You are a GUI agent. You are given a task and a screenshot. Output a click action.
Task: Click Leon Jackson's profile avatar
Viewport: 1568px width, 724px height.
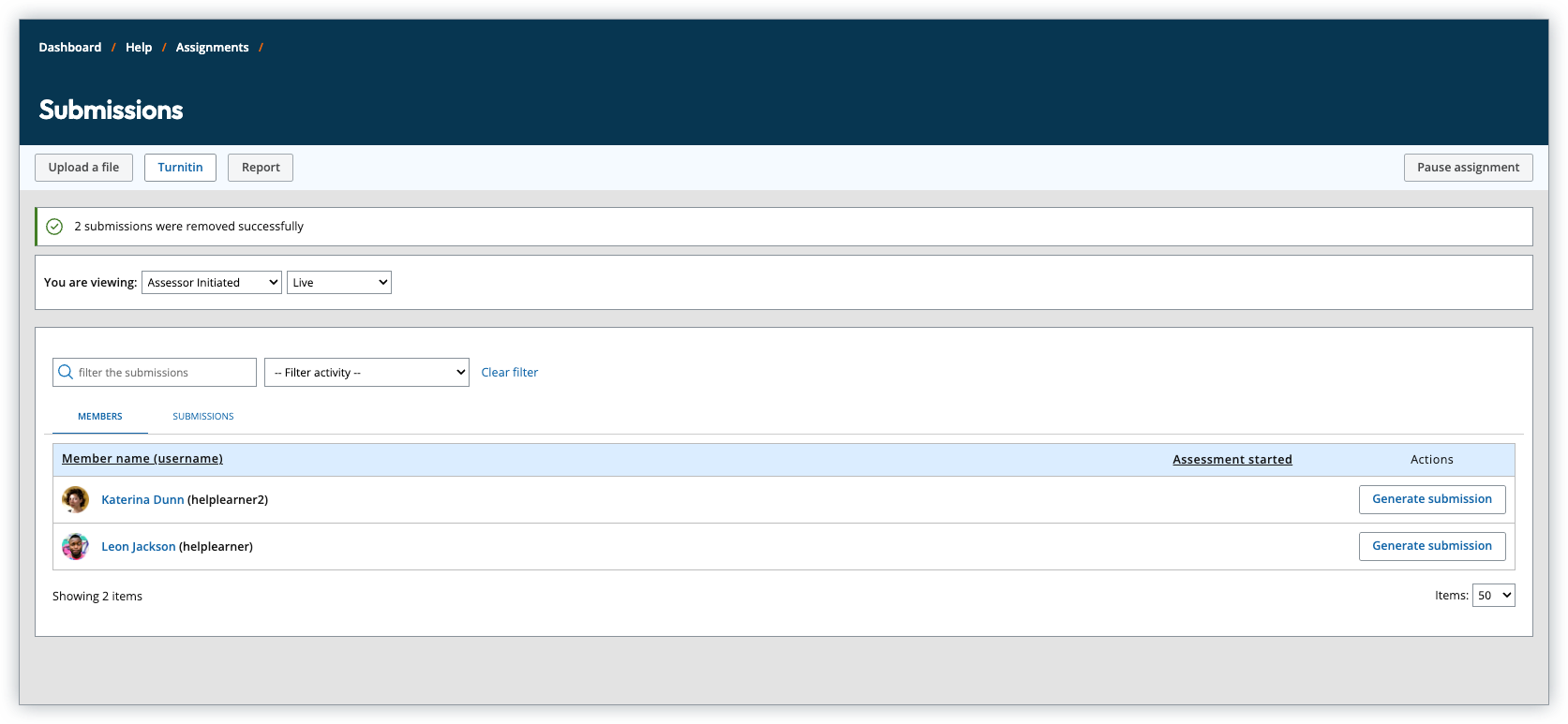click(x=75, y=546)
